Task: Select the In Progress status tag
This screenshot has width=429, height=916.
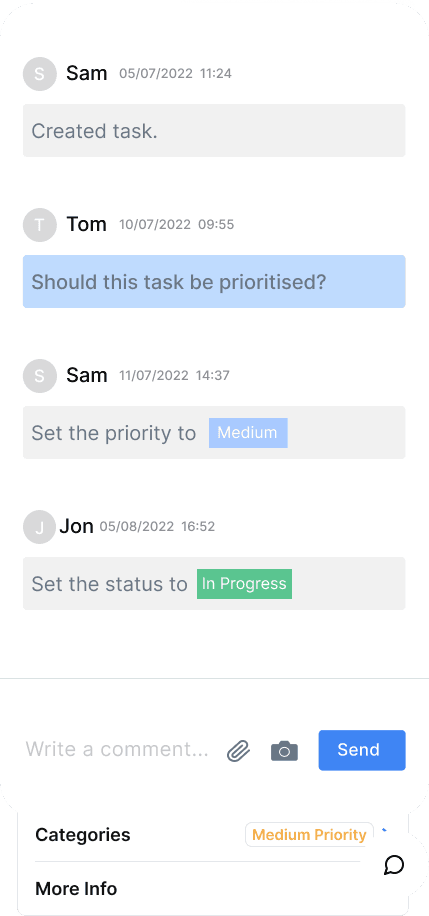Action: click(x=244, y=584)
